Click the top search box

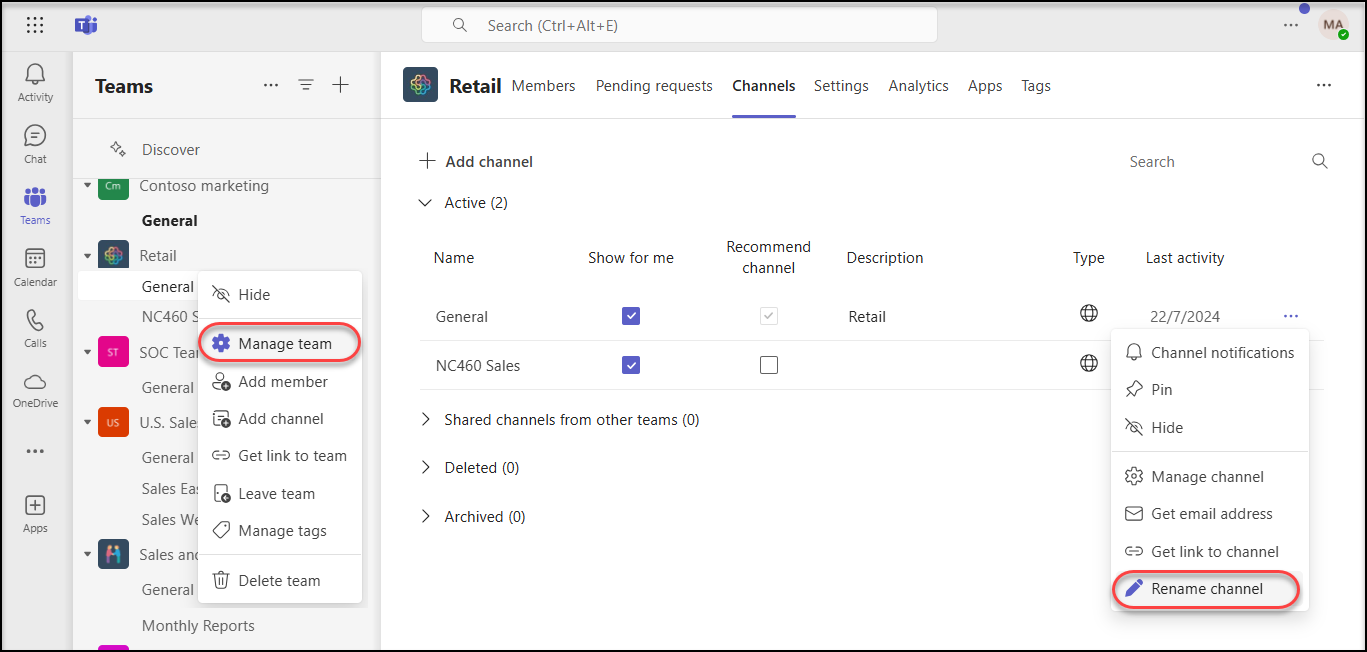coord(680,25)
